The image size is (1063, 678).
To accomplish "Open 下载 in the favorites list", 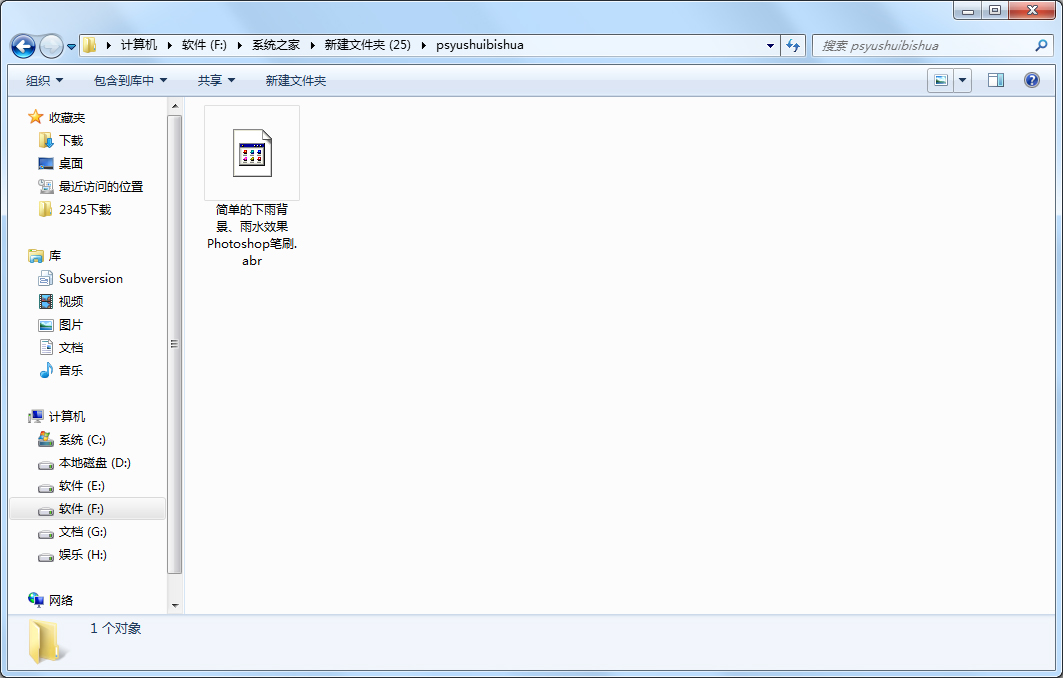I will tap(71, 141).
